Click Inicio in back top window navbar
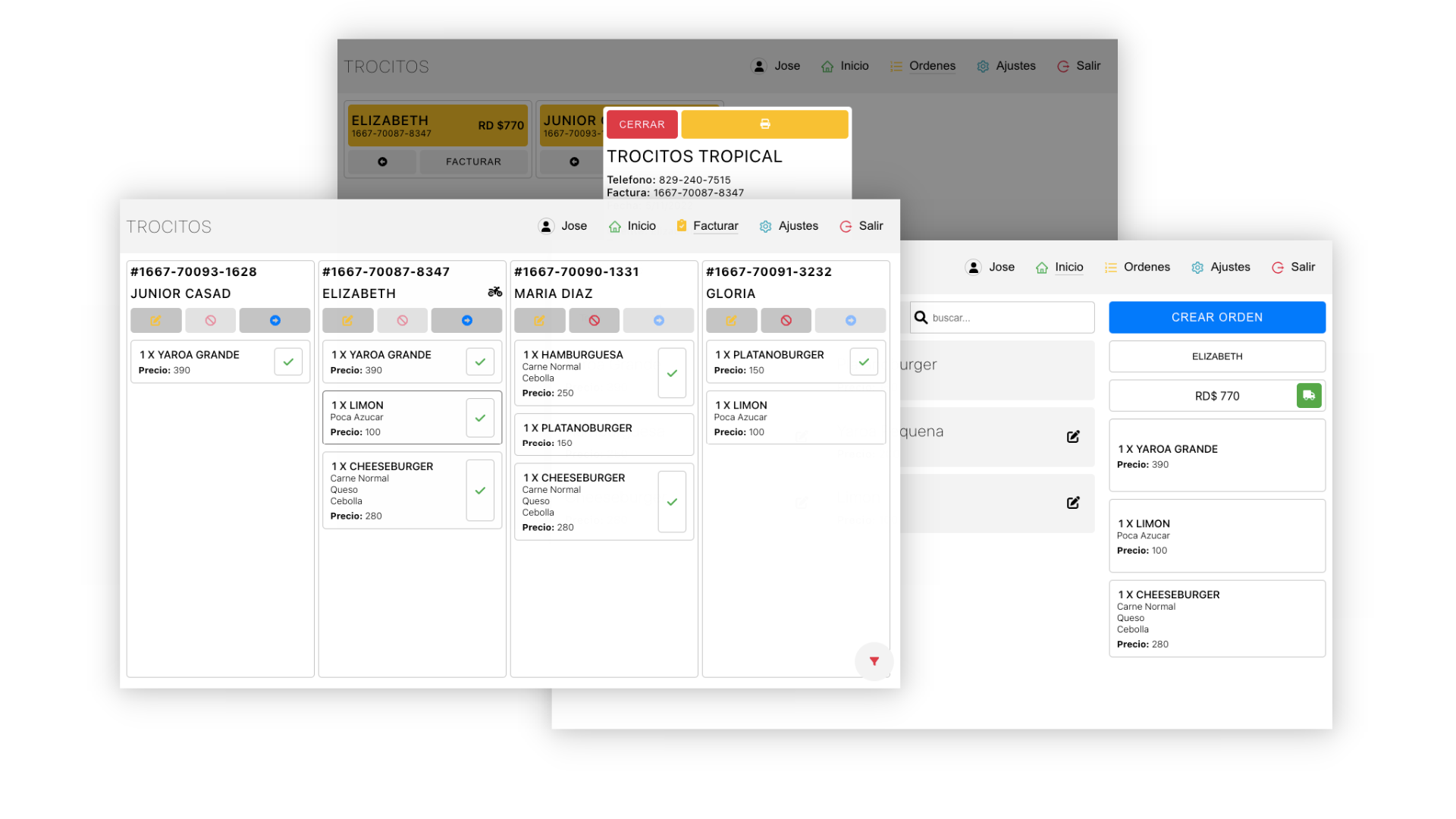Image resolution: width=1456 pixels, height=819 pixels. (x=845, y=66)
